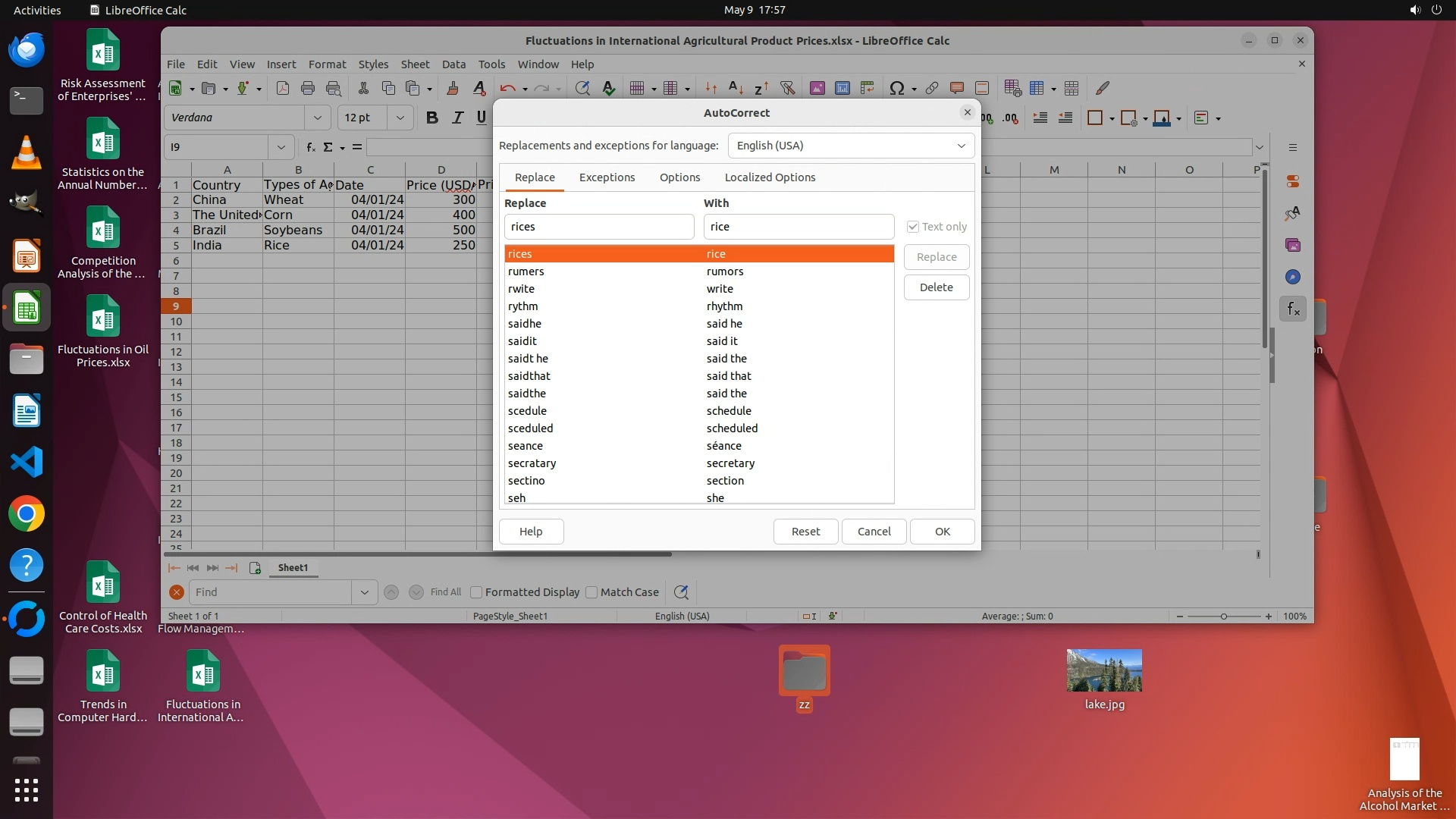Open the sidebar Functions deck icon
The width and height of the screenshot is (1456, 819).
pyautogui.click(x=1293, y=309)
